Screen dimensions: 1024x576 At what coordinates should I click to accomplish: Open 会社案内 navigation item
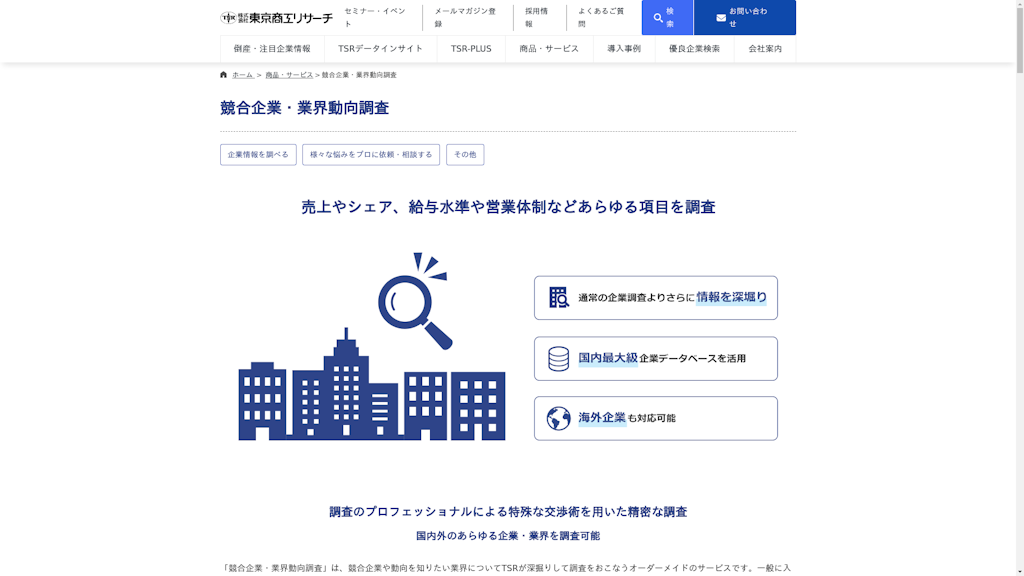coord(765,49)
